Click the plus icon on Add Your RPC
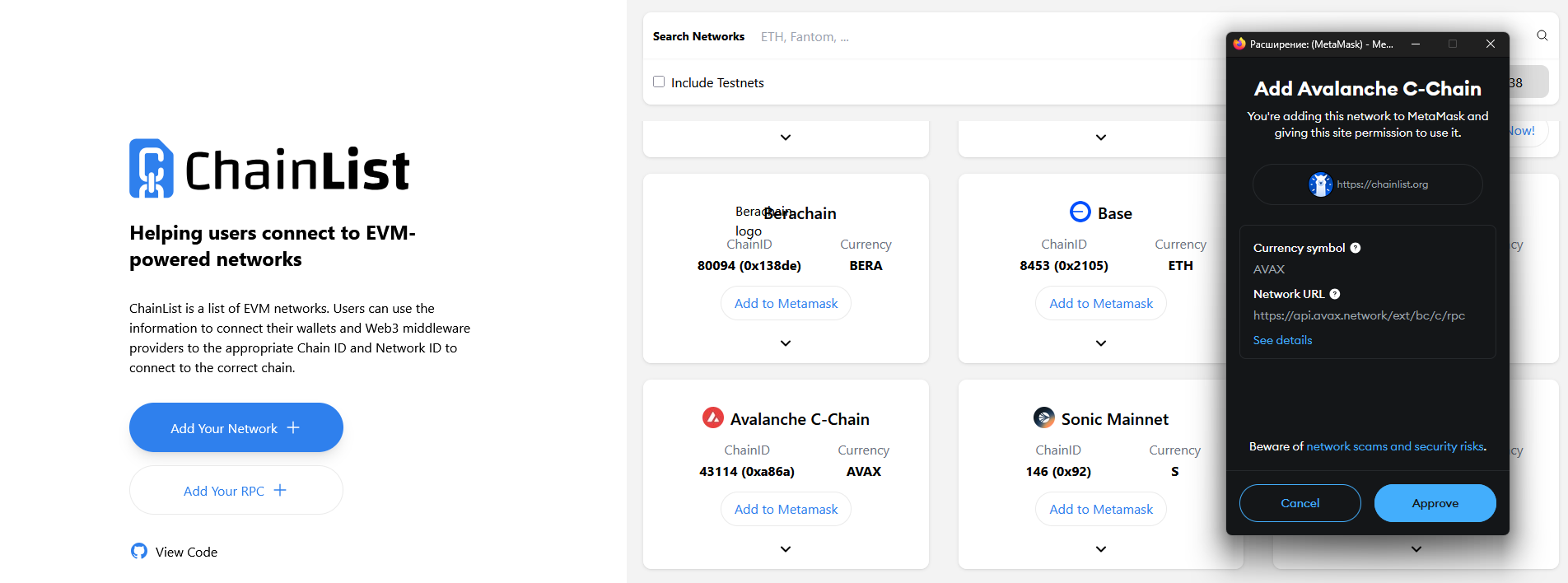Screen dimensions: 1568x583 [x=280, y=490]
